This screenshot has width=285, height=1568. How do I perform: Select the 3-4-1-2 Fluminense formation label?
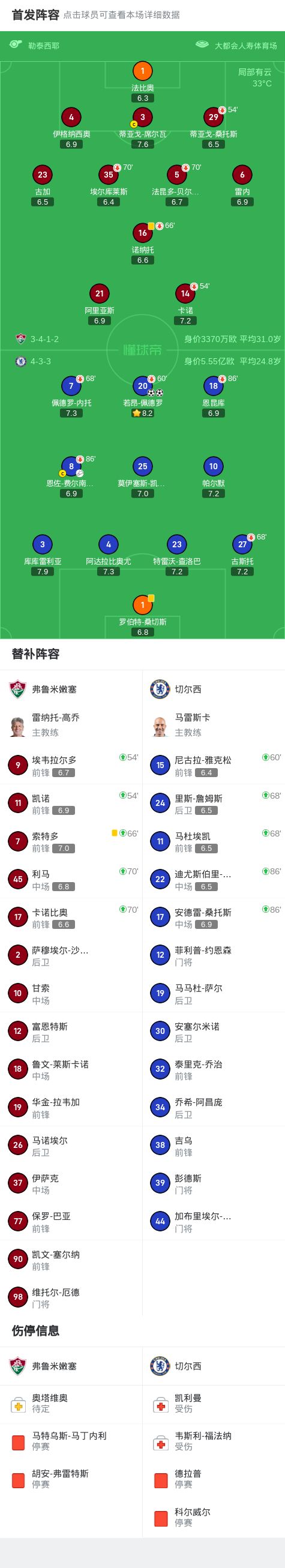44,339
